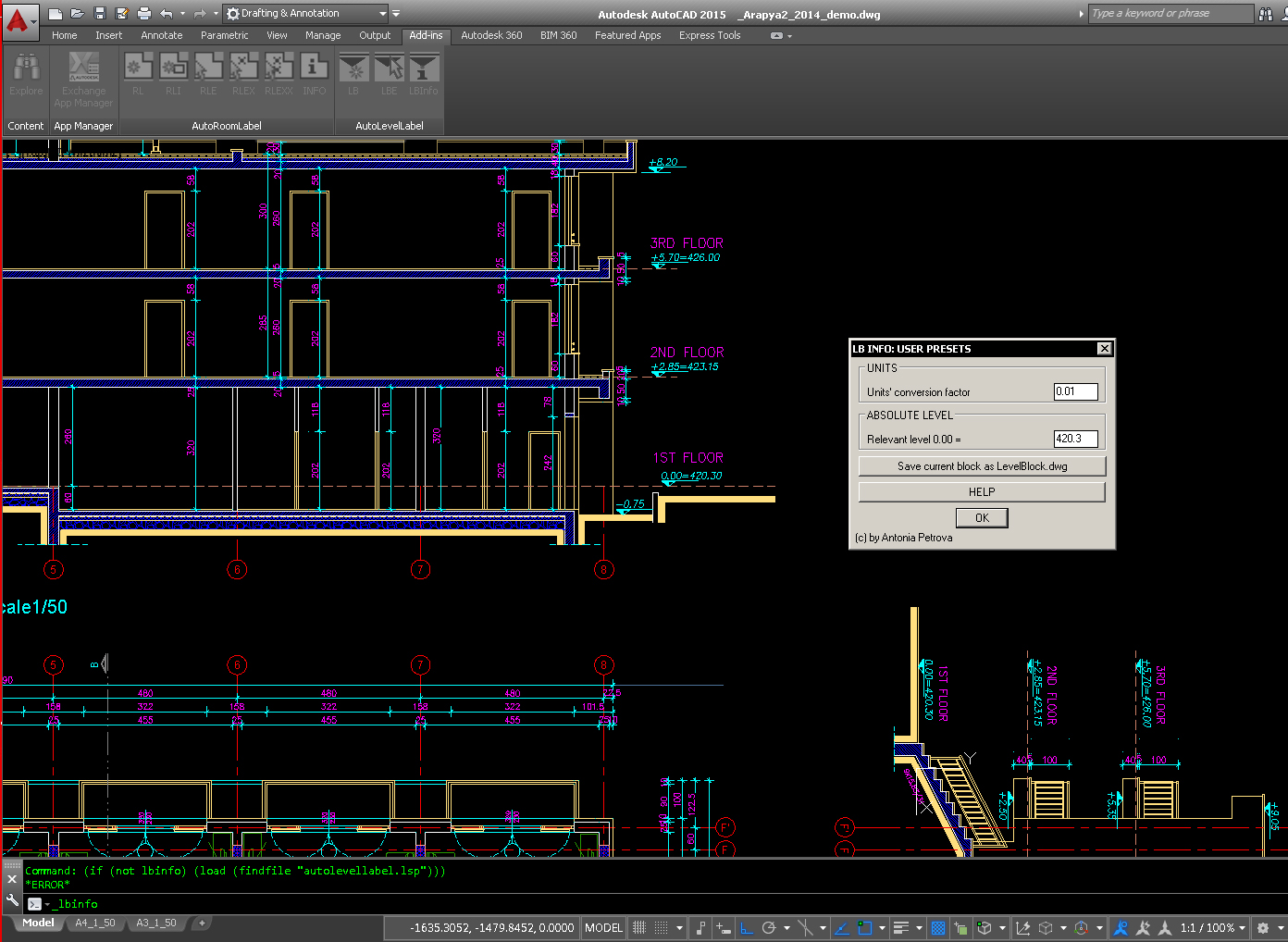Expand the 1:1 / 100% annotation scale list
Screen dimensions: 1288x942
click(1214, 927)
